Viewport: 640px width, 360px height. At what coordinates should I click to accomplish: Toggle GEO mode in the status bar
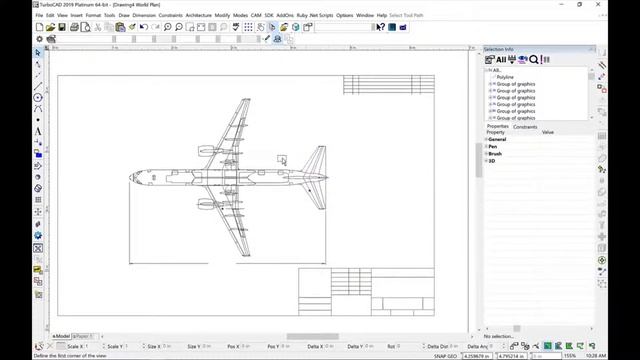click(x=451, y=356)
